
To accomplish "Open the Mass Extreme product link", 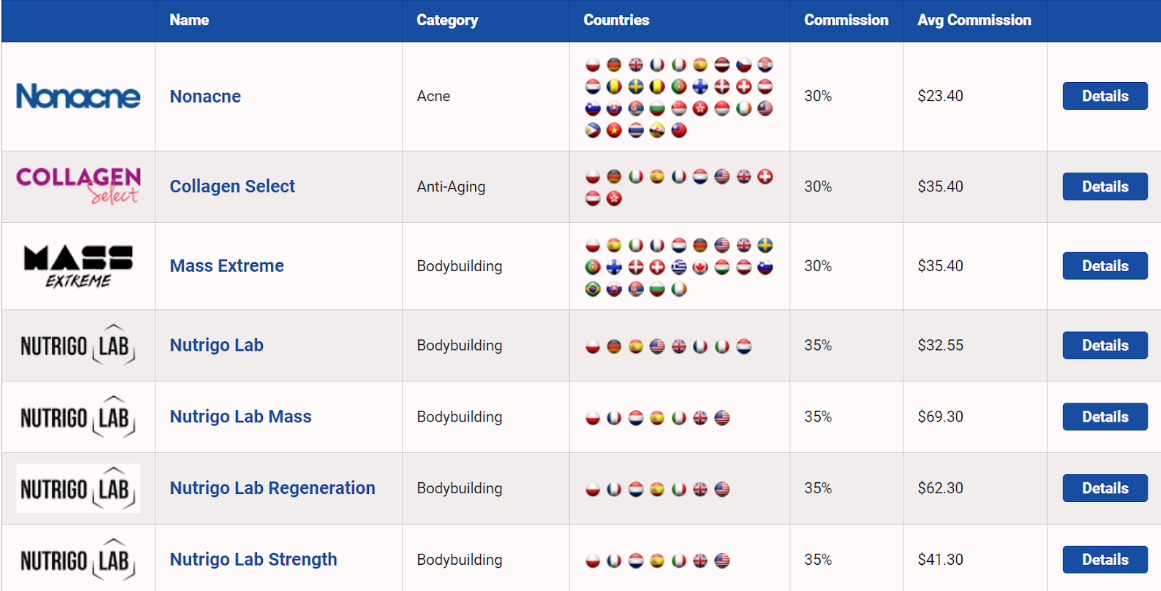I will pos(227,266).
